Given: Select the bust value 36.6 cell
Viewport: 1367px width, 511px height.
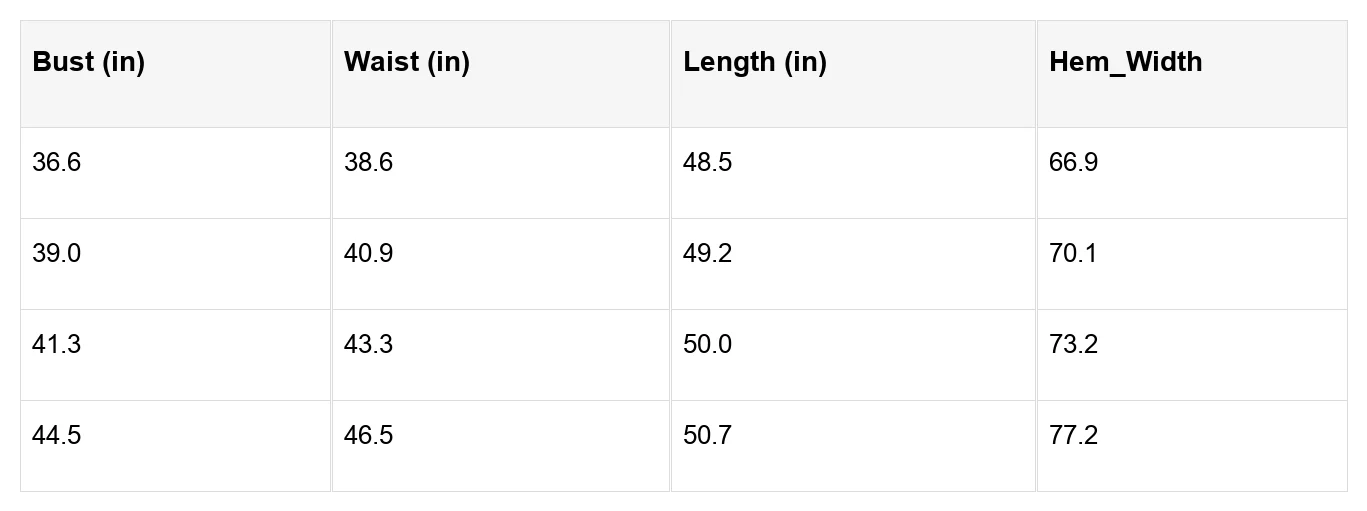Looking at the screenshot, I should [x=175, y=173].
